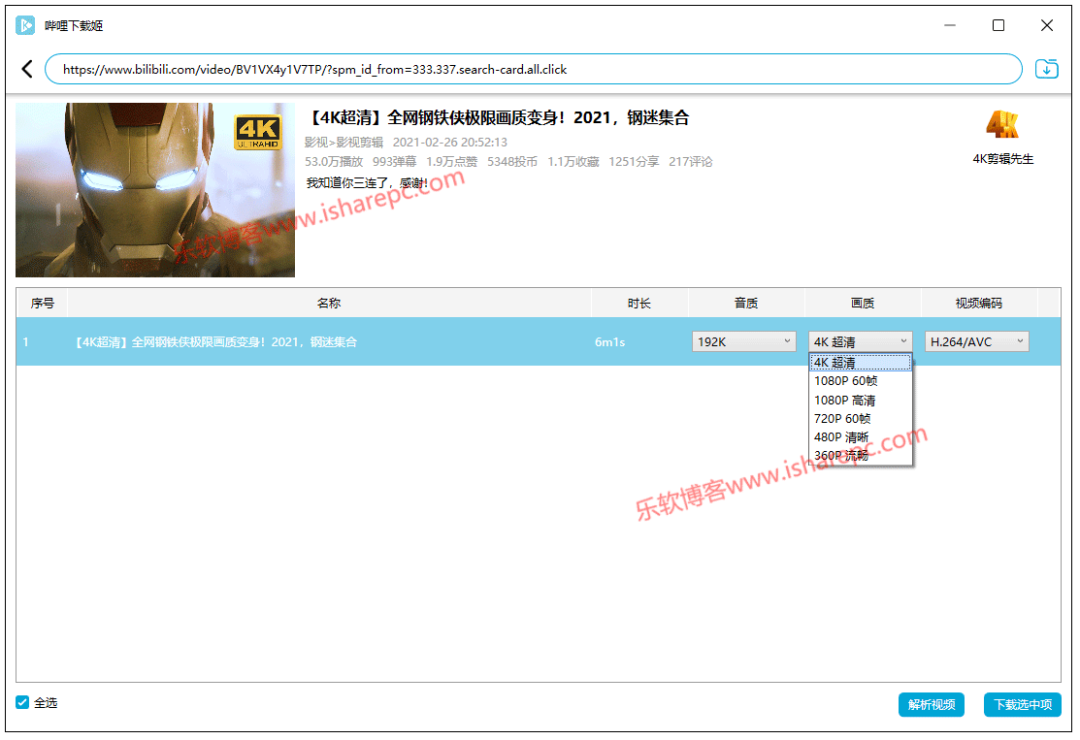Minimize the 哔哩下载姬 window
Image resolution: width=1080 pixels, height=740 pixels.
point(950,25)
